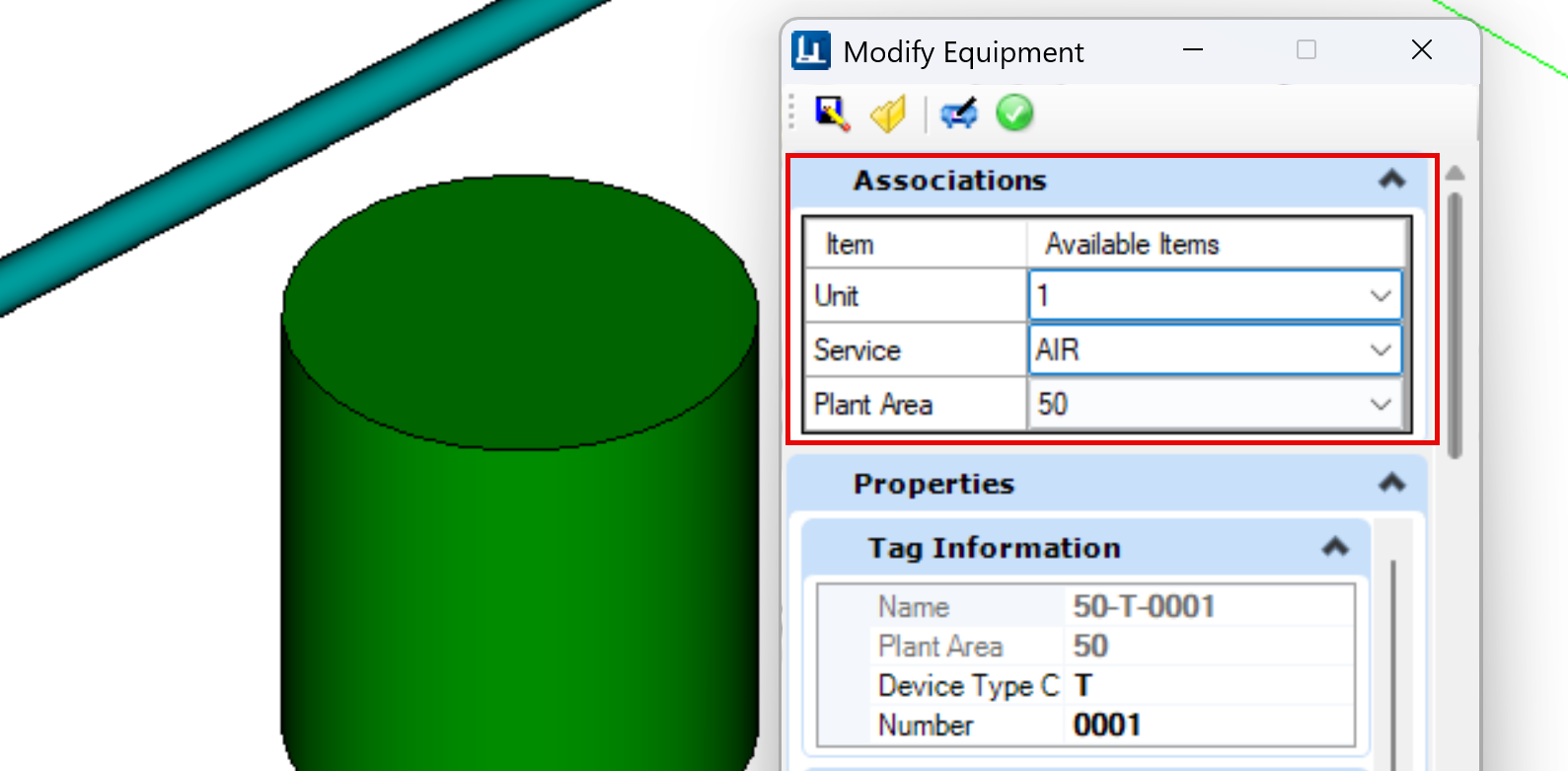Close the Modify Equipment window
The width and height of the screenshot is (1568, 771).
tap(1421, 49)
